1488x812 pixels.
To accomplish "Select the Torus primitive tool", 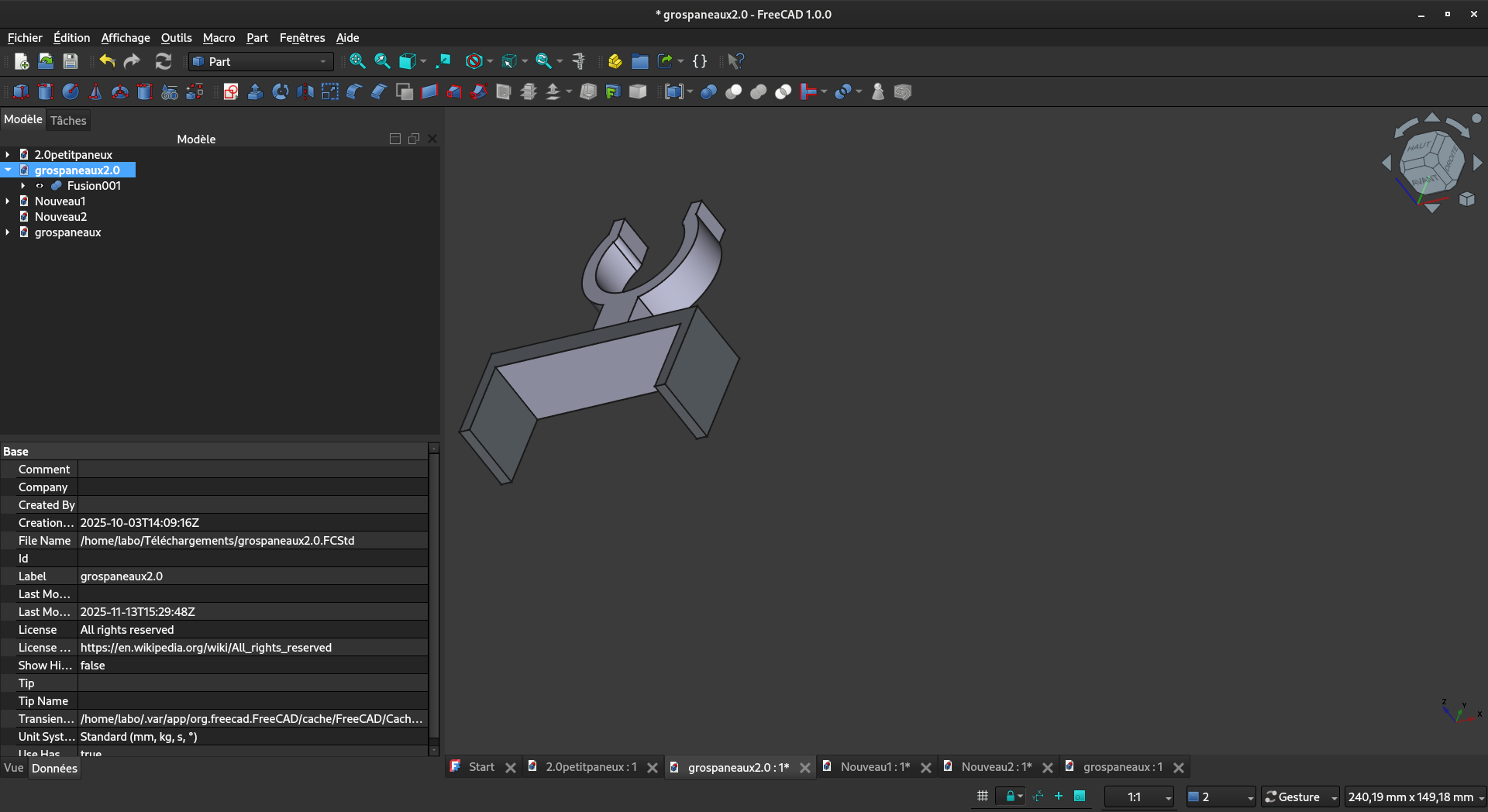I will pyautogui.click(x=120, y=92).
